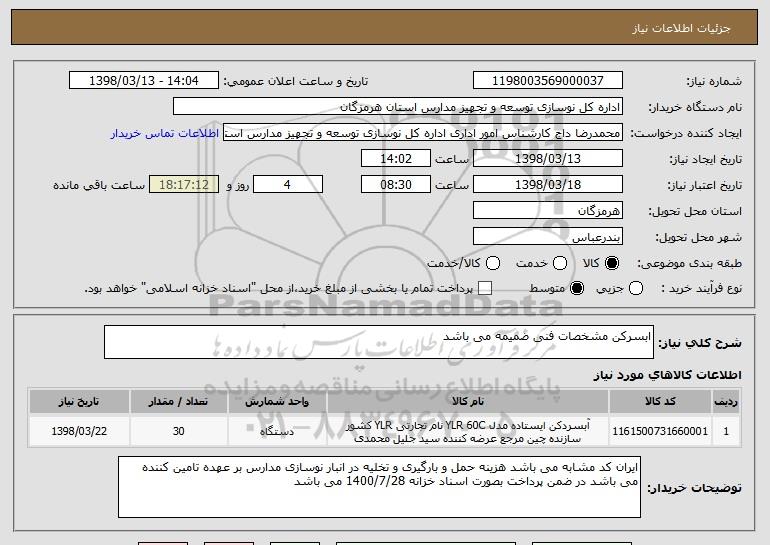Click the شرح کلی نیاز label
This screenshot has width=770, height=545.
tap(700, 343)
